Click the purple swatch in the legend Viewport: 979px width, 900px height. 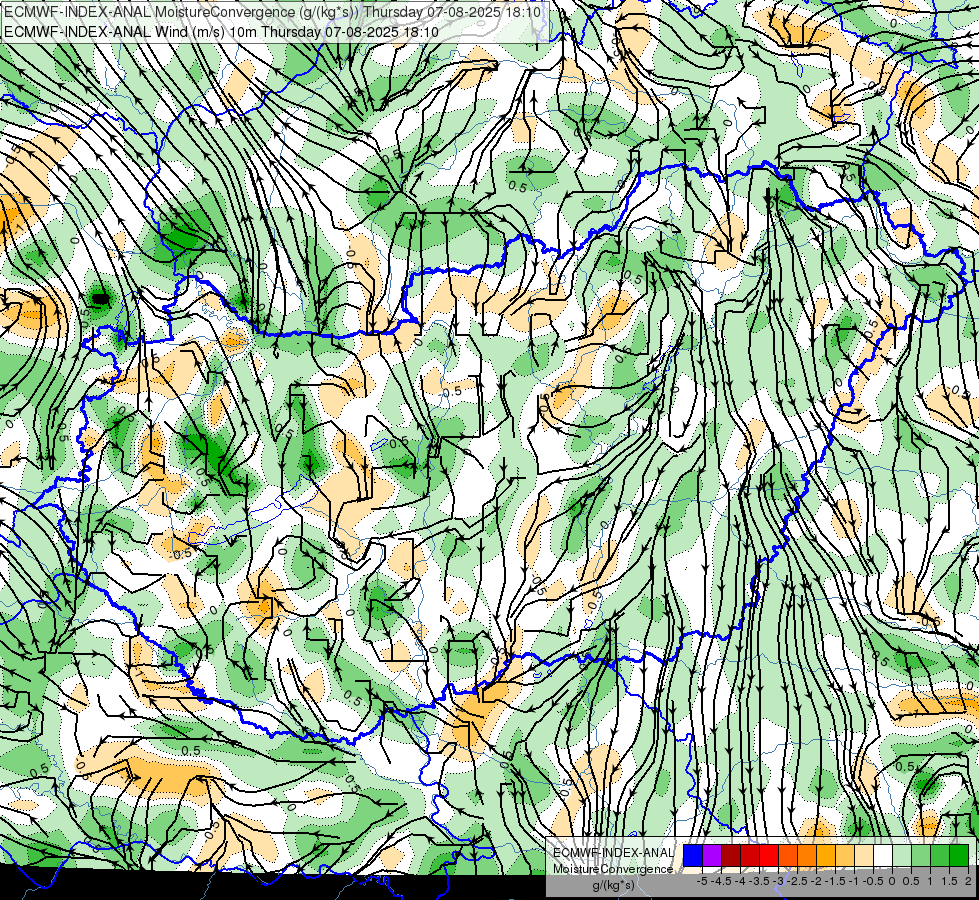[x=712, y=855]
